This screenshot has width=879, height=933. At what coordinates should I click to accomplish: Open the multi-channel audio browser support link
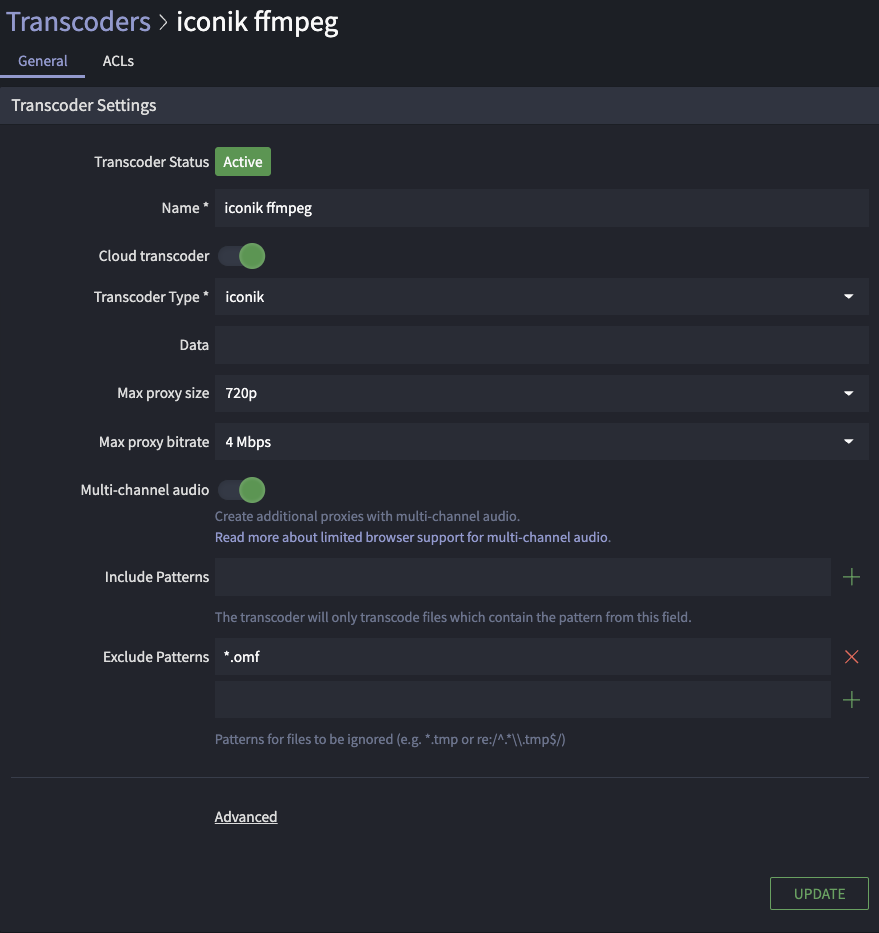coord(411,537)
